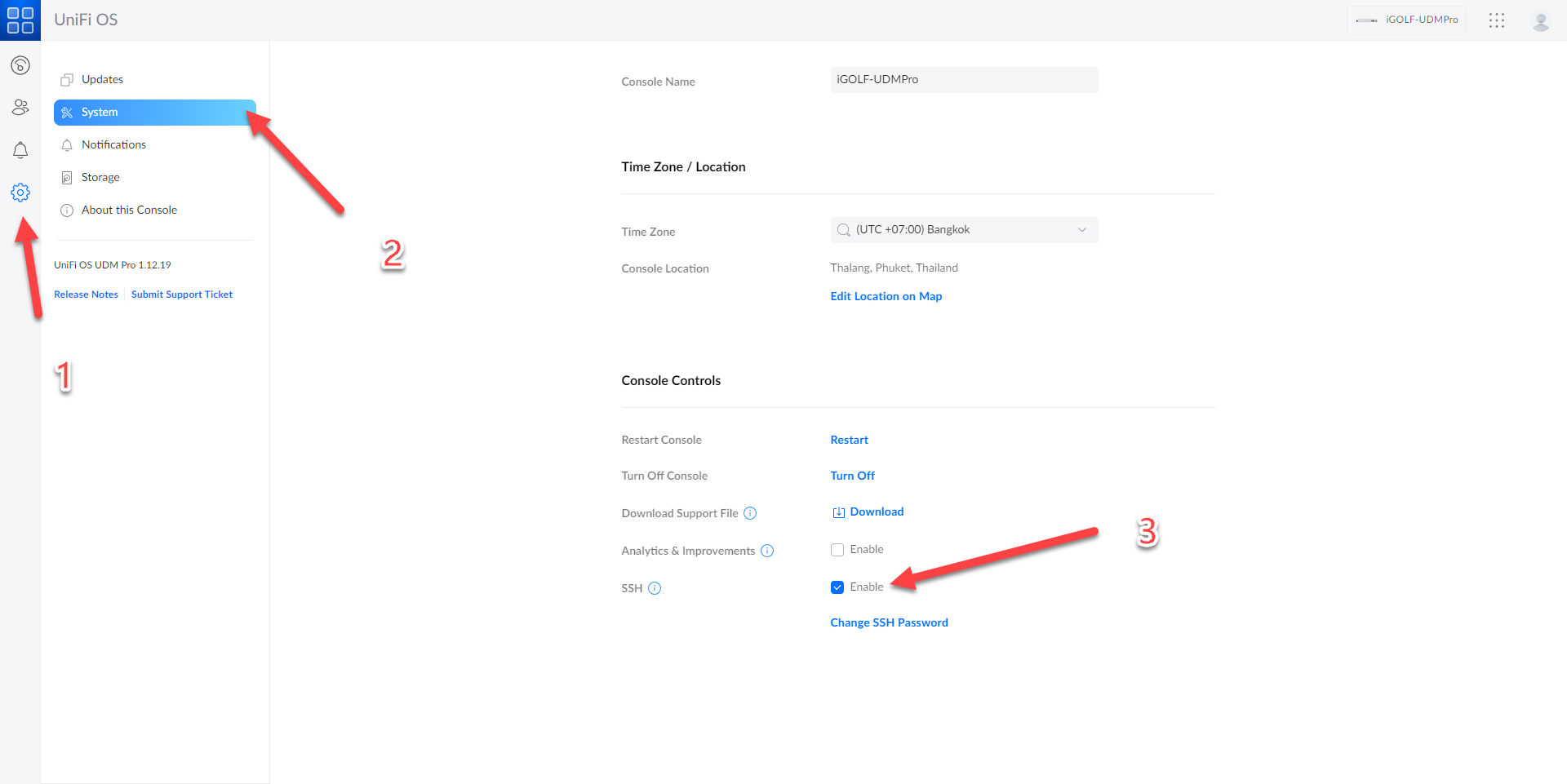Click the Thalang, Phuket, Thailand location text
The image size is (1567, 784).
(894, 268)
